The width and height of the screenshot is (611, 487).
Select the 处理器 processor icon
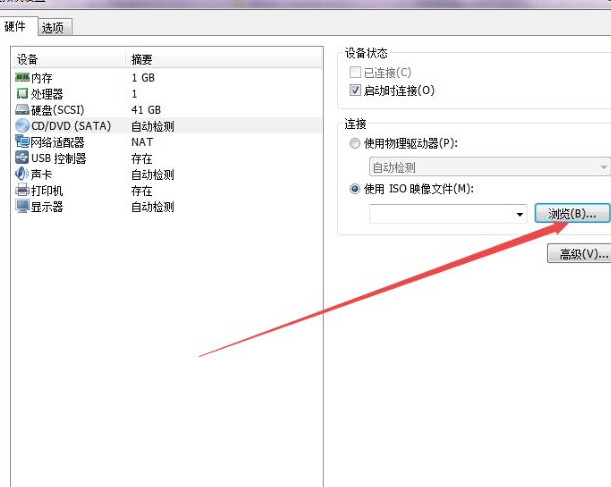coord(23,93)
